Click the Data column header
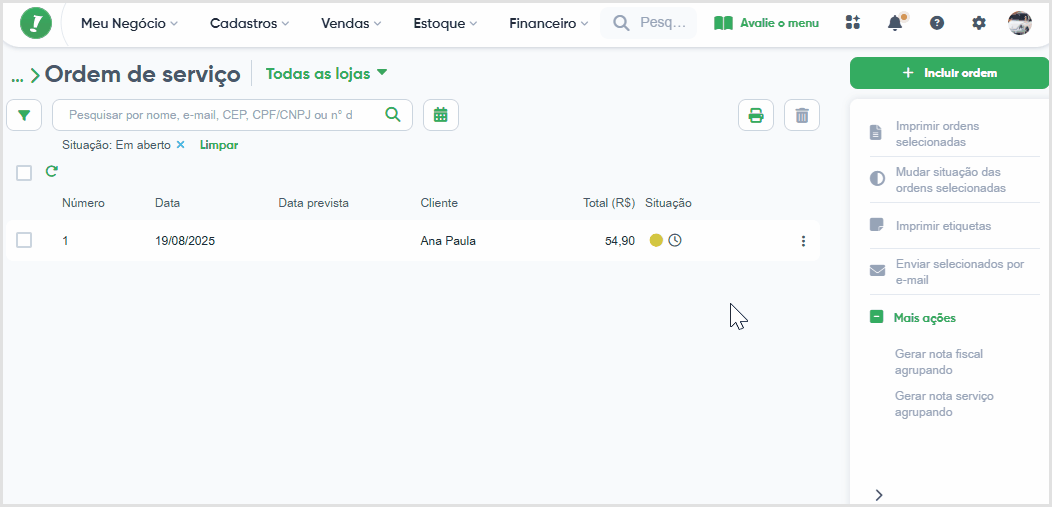 tap(167, 203)
